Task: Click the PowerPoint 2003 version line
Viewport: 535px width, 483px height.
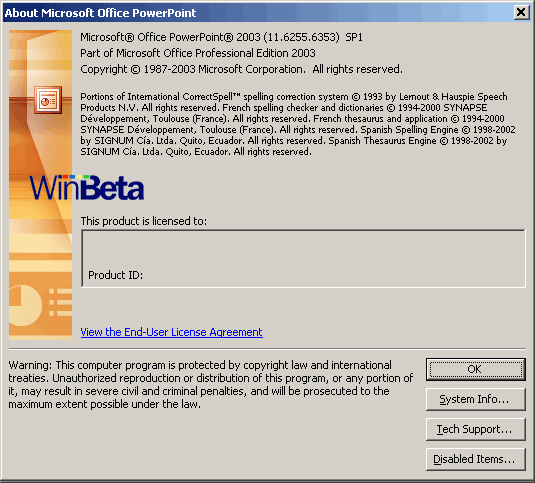Action: [x=221, y=37]
